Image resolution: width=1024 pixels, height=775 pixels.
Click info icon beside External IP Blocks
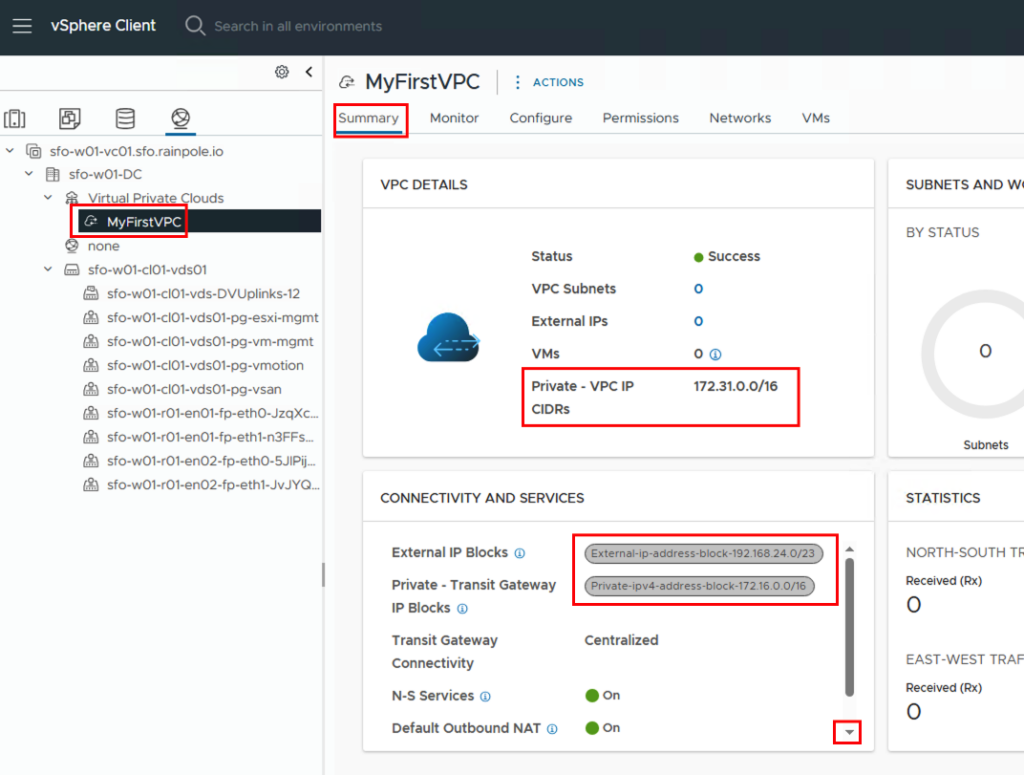pyautogui.click(x=520, y=553)
